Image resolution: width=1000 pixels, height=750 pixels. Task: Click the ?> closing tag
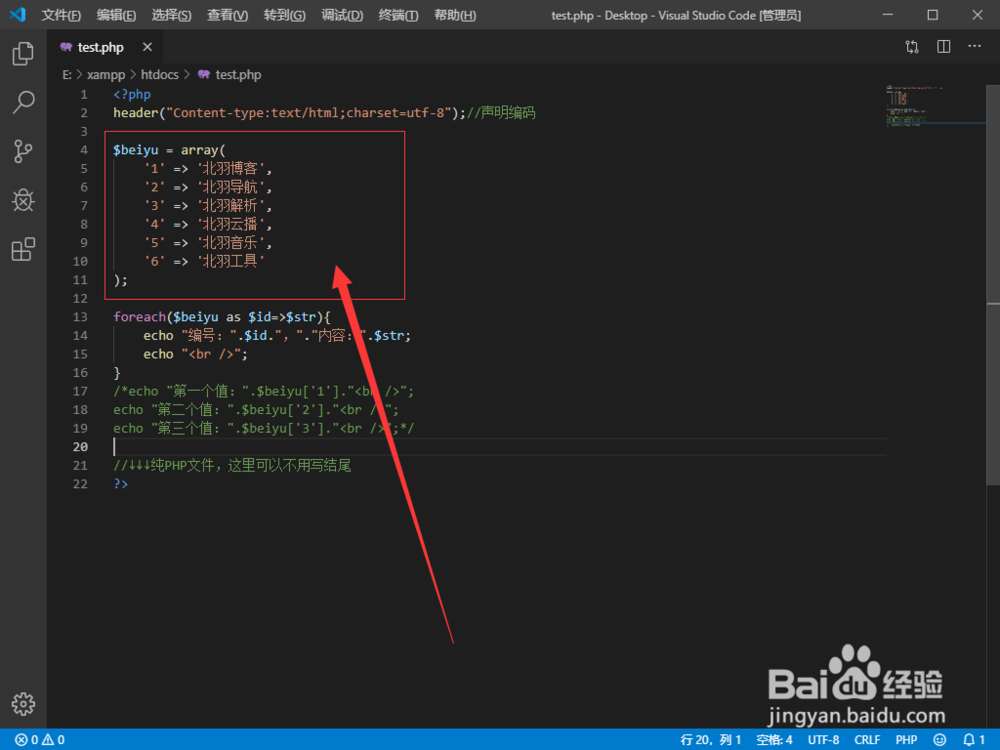click(121, 484)
